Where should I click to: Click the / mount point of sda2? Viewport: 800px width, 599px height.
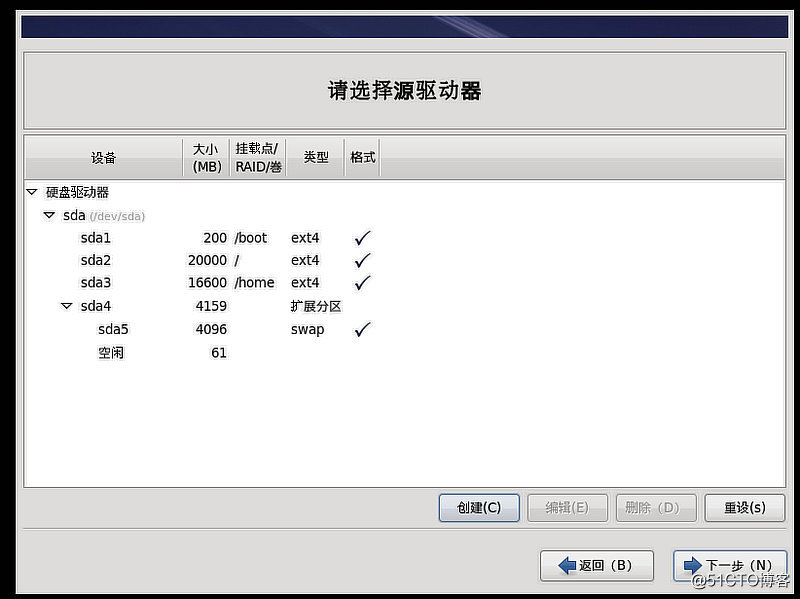point(237,260)
